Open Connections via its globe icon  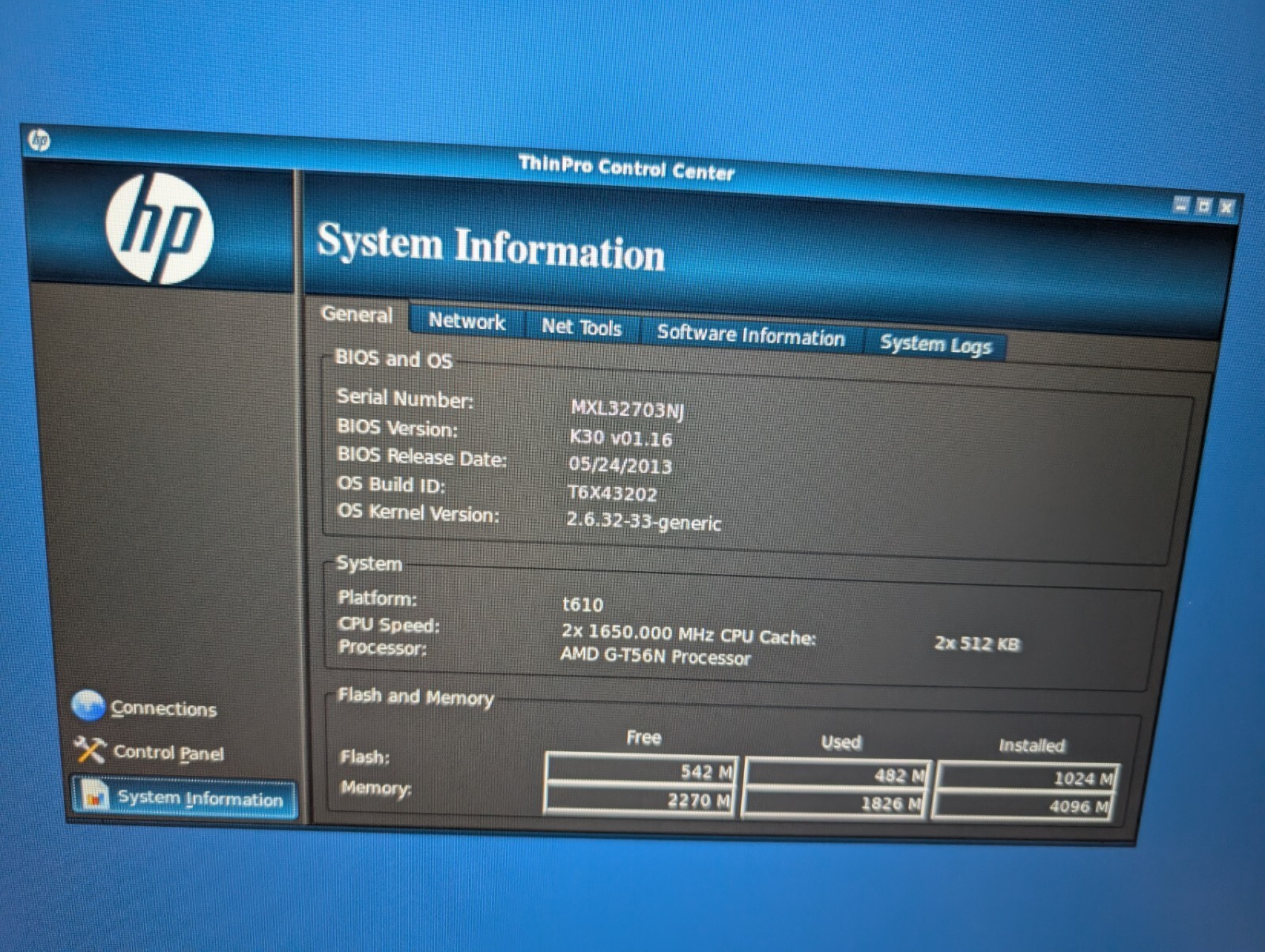88,705
